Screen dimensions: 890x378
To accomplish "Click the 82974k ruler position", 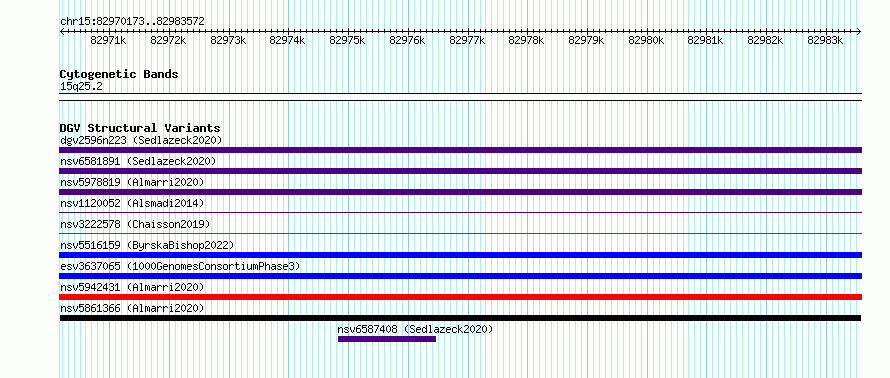I will [287, 40].
